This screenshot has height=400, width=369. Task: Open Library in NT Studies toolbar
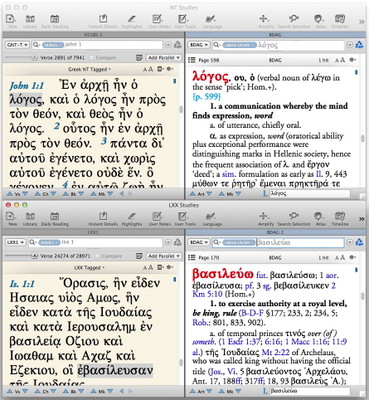point(30,22)
